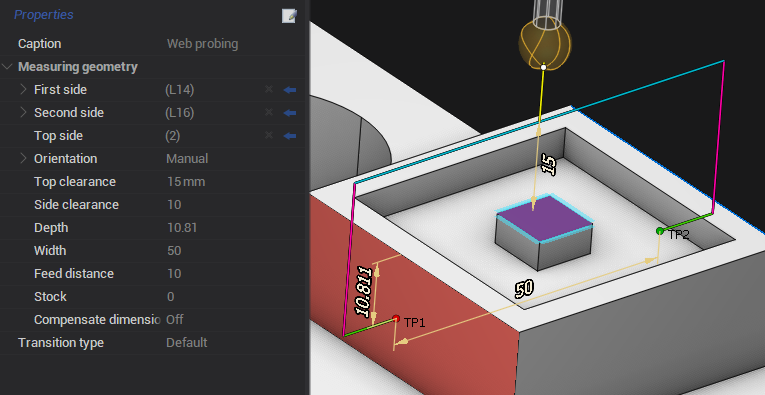Edit the Stock value 0
This screenshot has height=395, width=765.
tap(170, 296)
